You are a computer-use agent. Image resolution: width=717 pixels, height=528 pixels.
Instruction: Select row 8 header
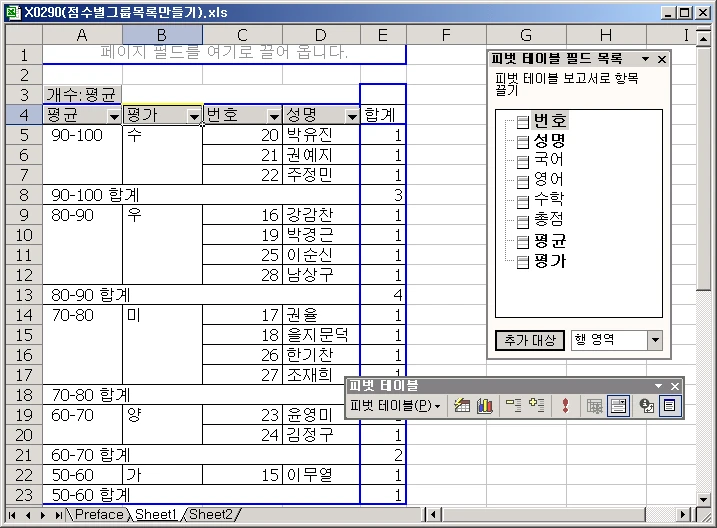pyautogui.click(x=24, y=195)
